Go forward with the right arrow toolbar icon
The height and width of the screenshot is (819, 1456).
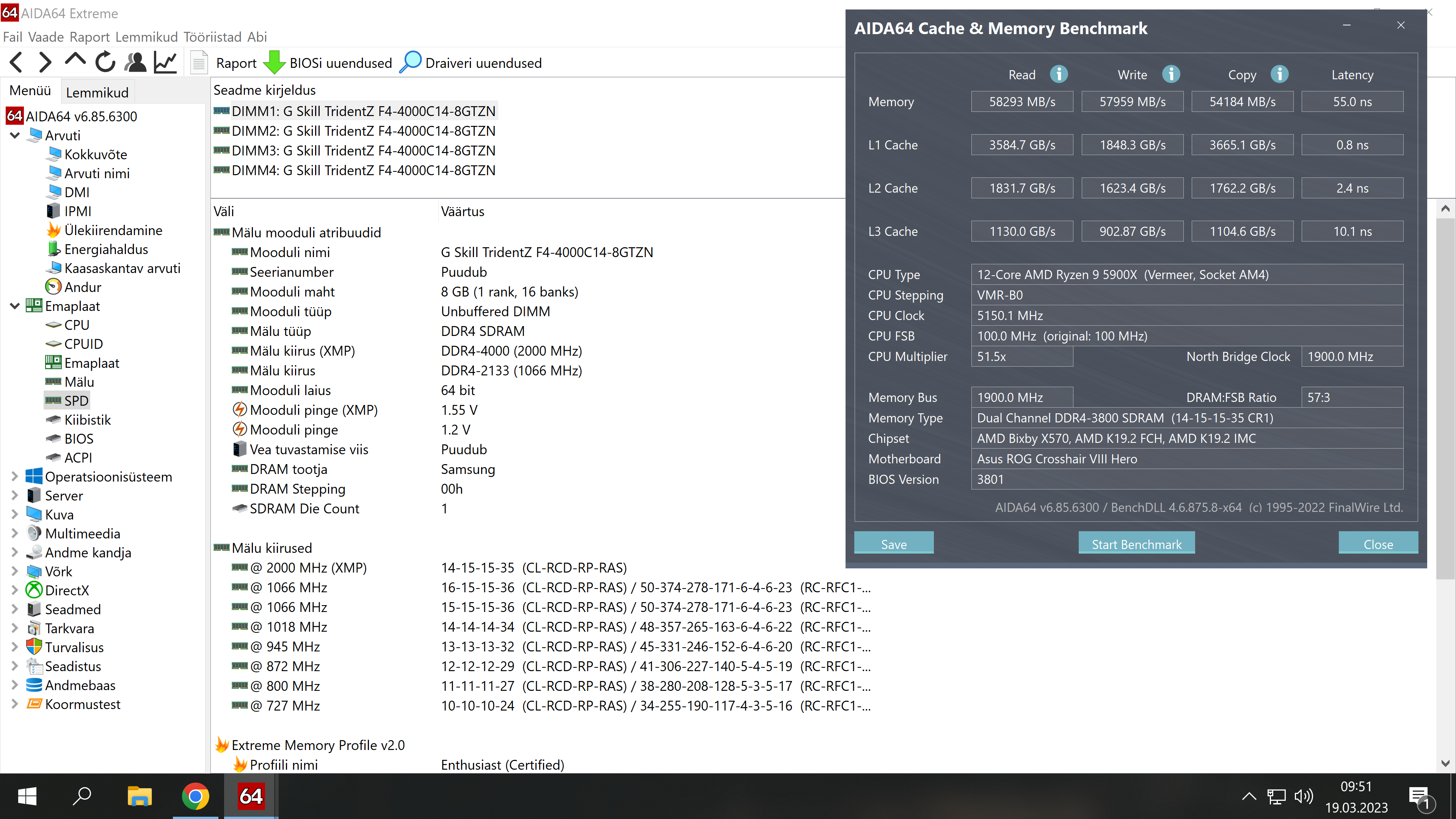[45, 62]
